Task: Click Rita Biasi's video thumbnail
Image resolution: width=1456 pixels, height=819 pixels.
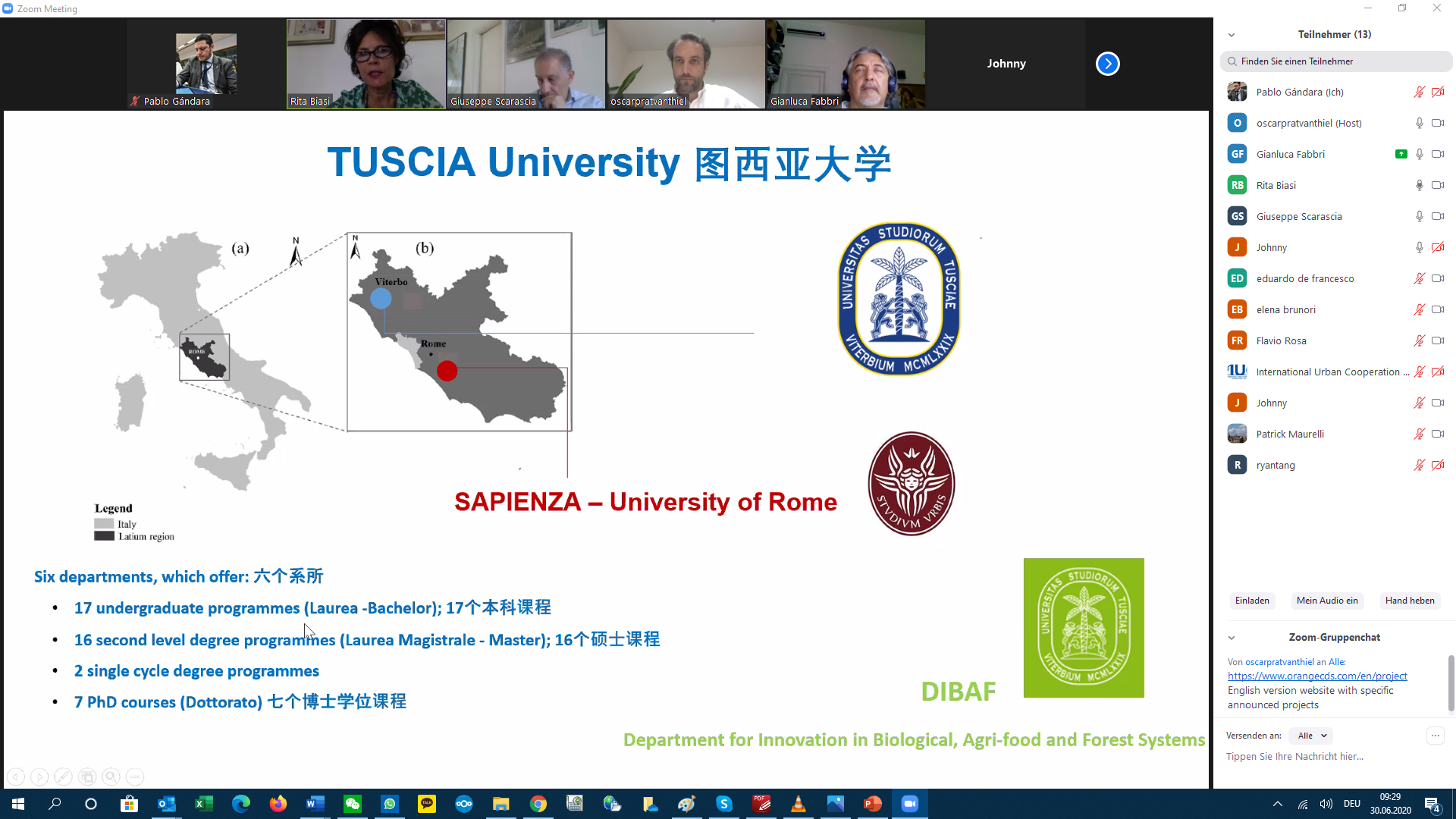Action: pyautogui.click(x=366, y=64)
